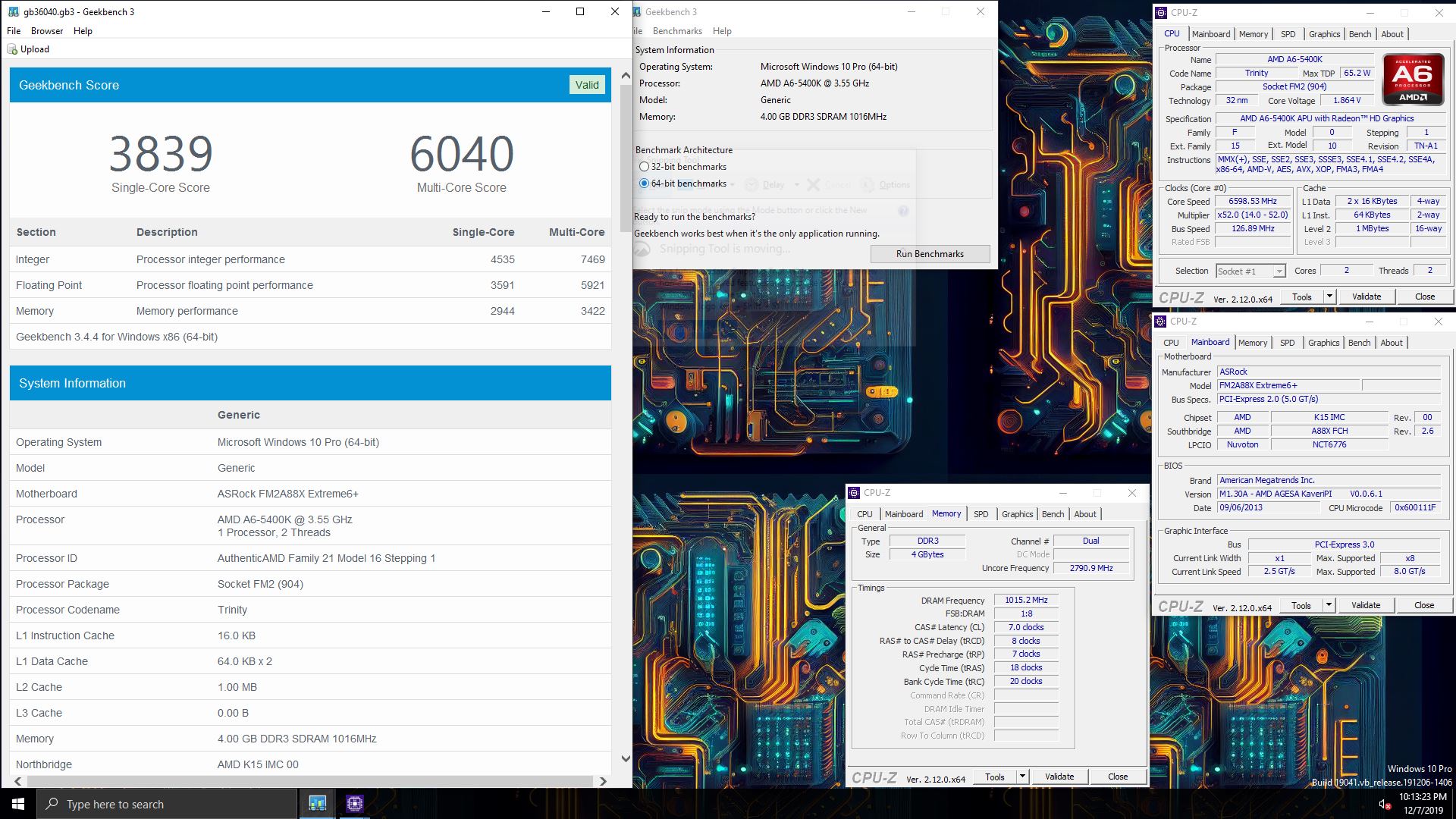Switch to Bench tab in top CPU-Z window
The height and width of the screenshot is (819, 1456).
[1360, 34]
